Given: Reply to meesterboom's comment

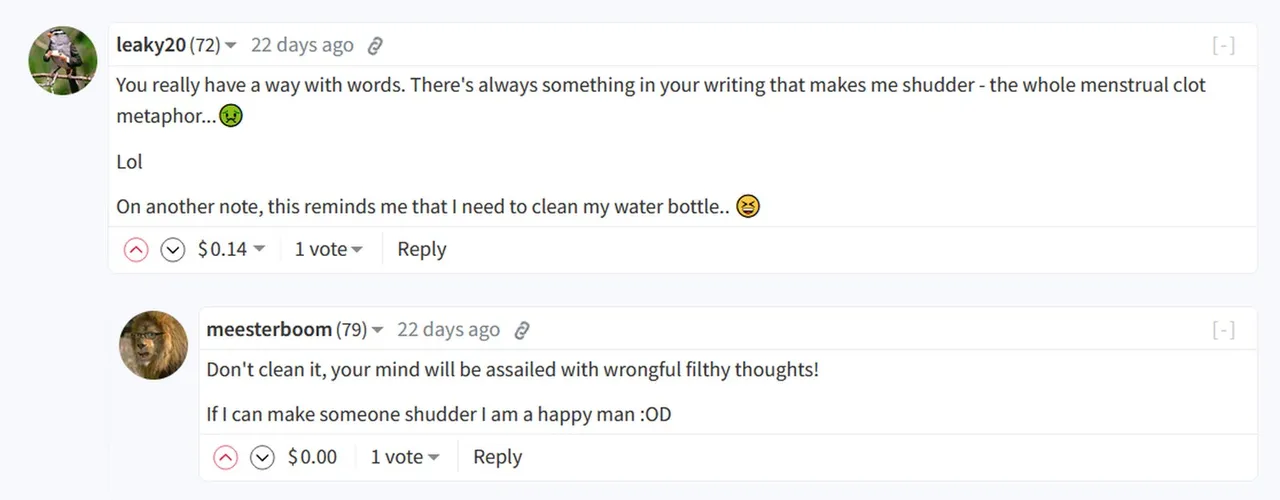Looking at the screenshot, I should click(x=498, y=457).
